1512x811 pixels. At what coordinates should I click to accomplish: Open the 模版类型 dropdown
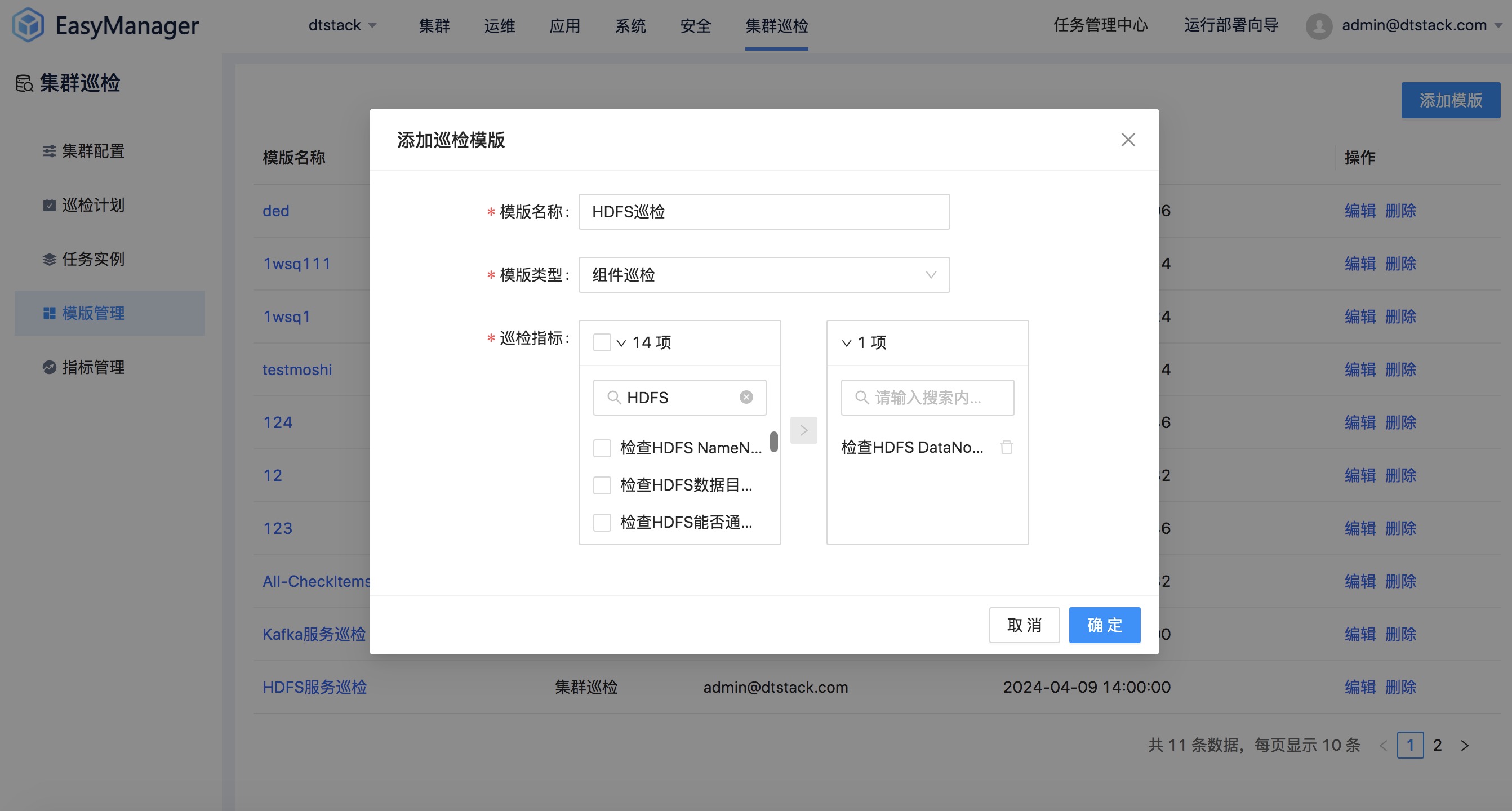tap(764, 275)
